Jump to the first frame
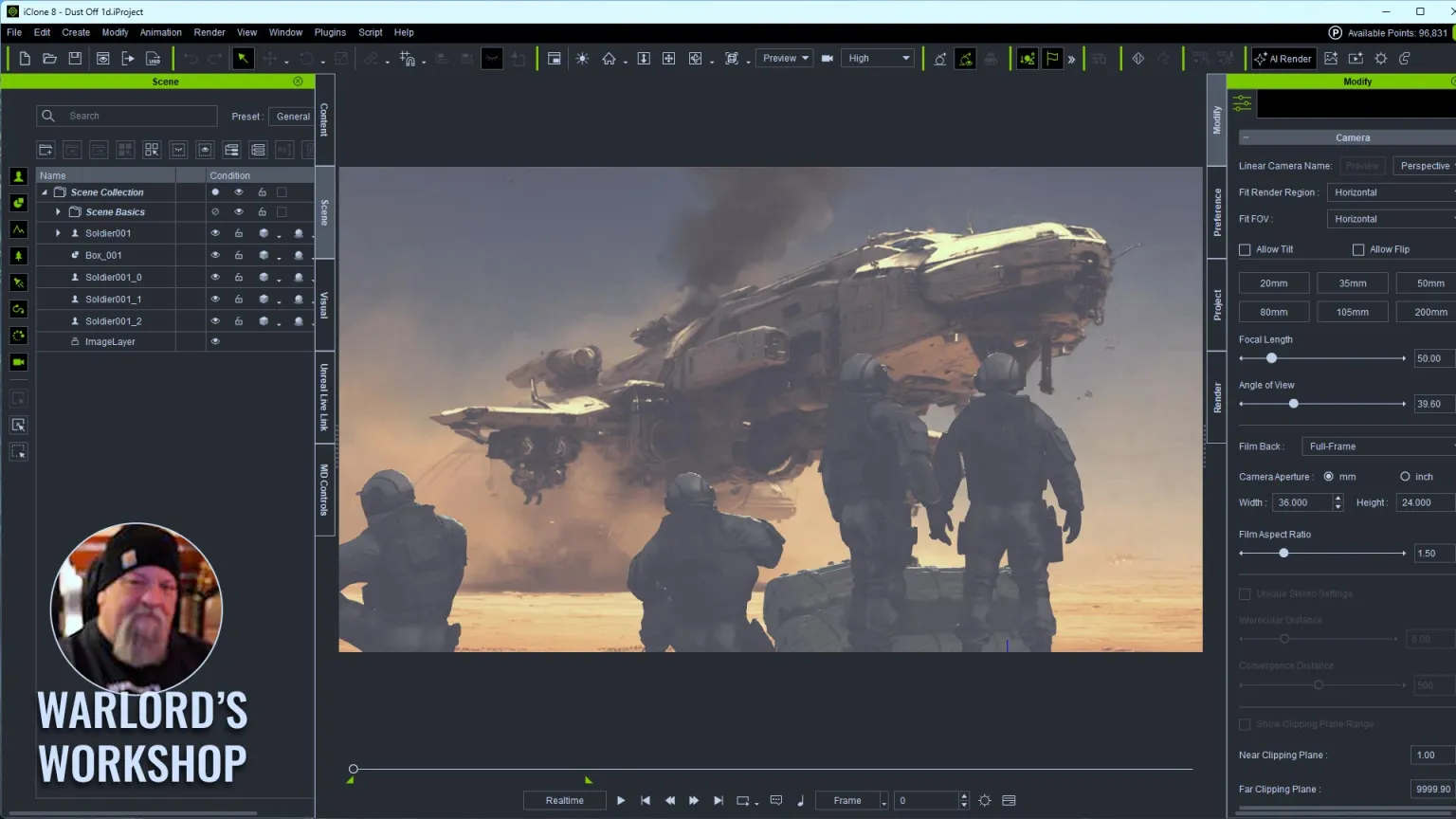The image size is (1456, 819). [x=646, y=801]
